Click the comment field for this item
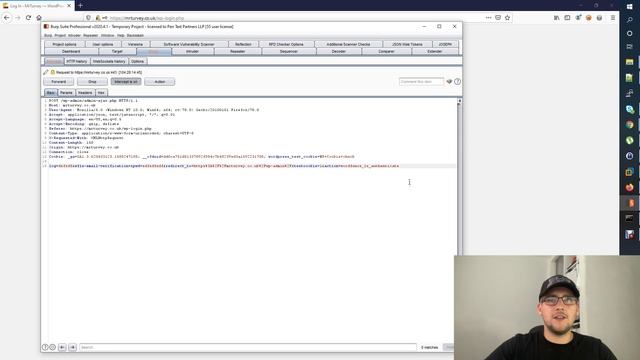 [x=421, y=82]
